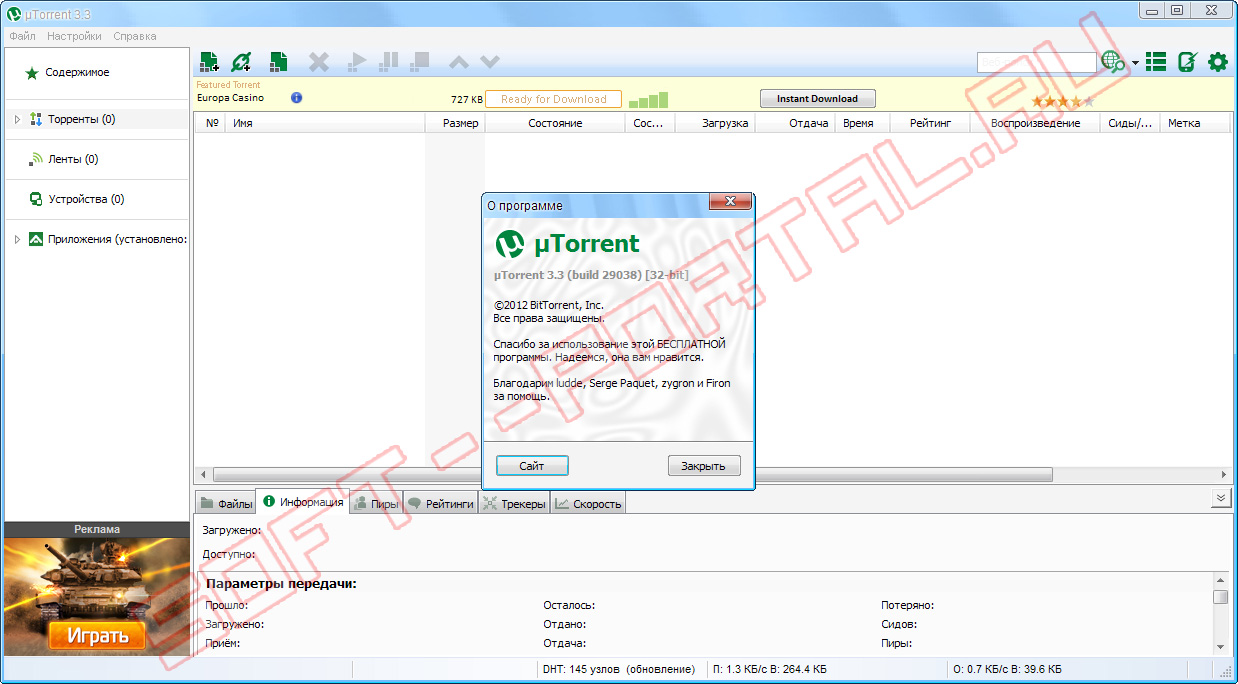Viewport: 1238px width, 684px height.
Task: Open the search engine dropdown arrow
Action: pos(1135,63)
